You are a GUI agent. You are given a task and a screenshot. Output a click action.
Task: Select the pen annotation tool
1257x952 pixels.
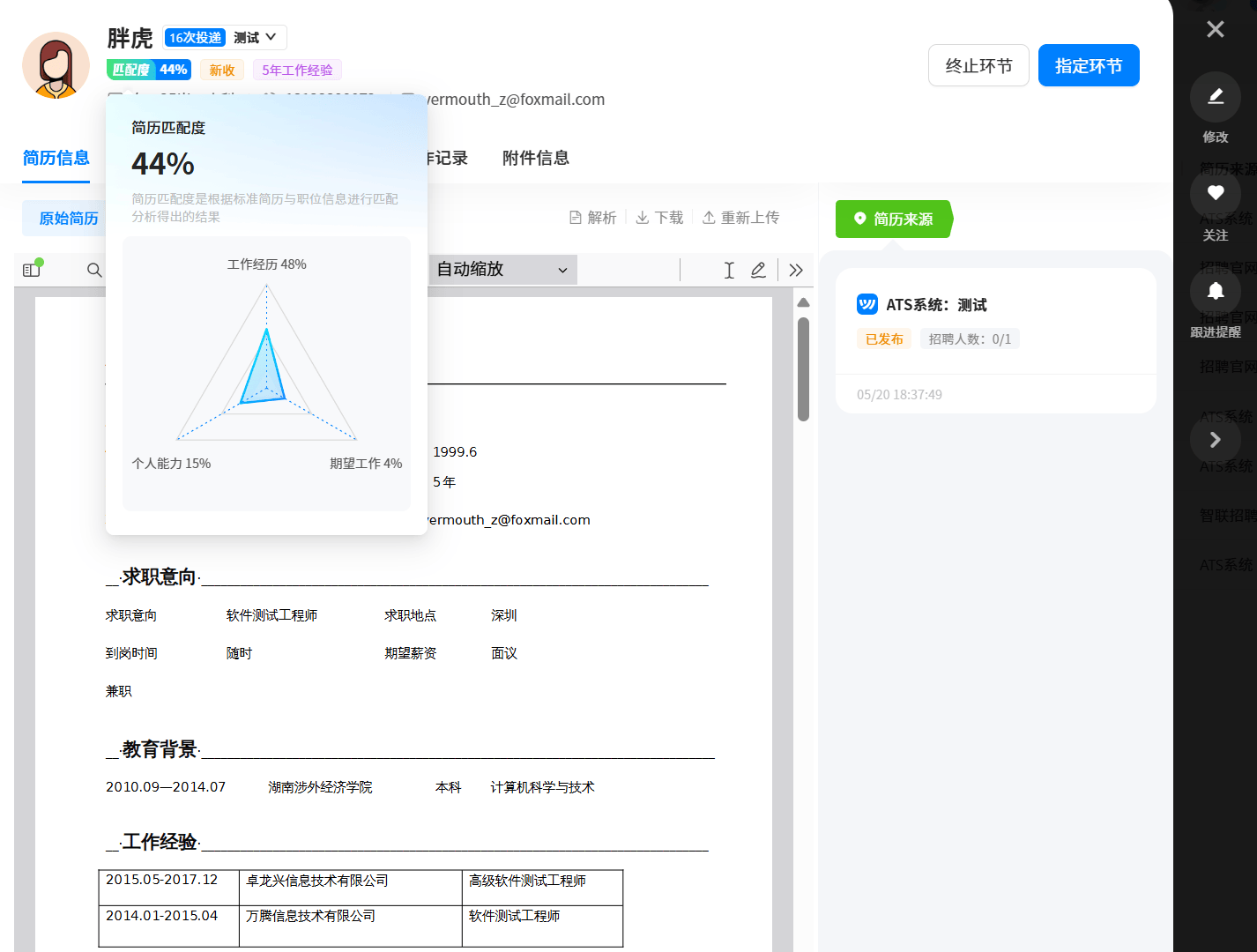pos(758,270)
